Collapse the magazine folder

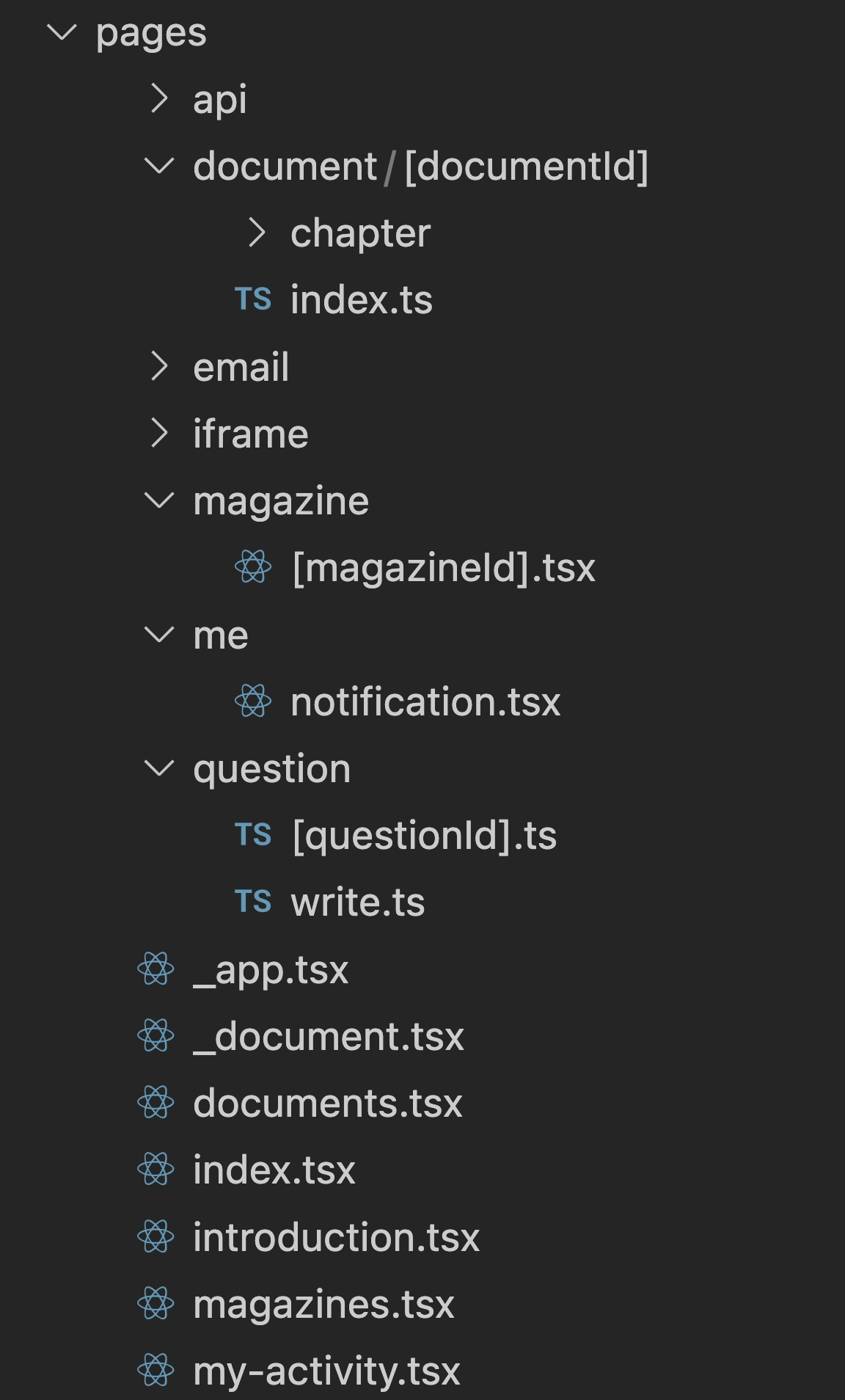(159, 500)
